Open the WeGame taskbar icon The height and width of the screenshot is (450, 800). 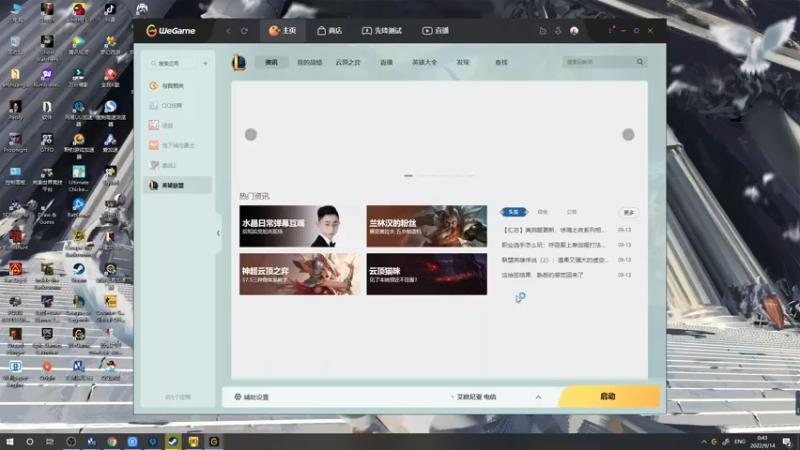click(x=214, y=441)
